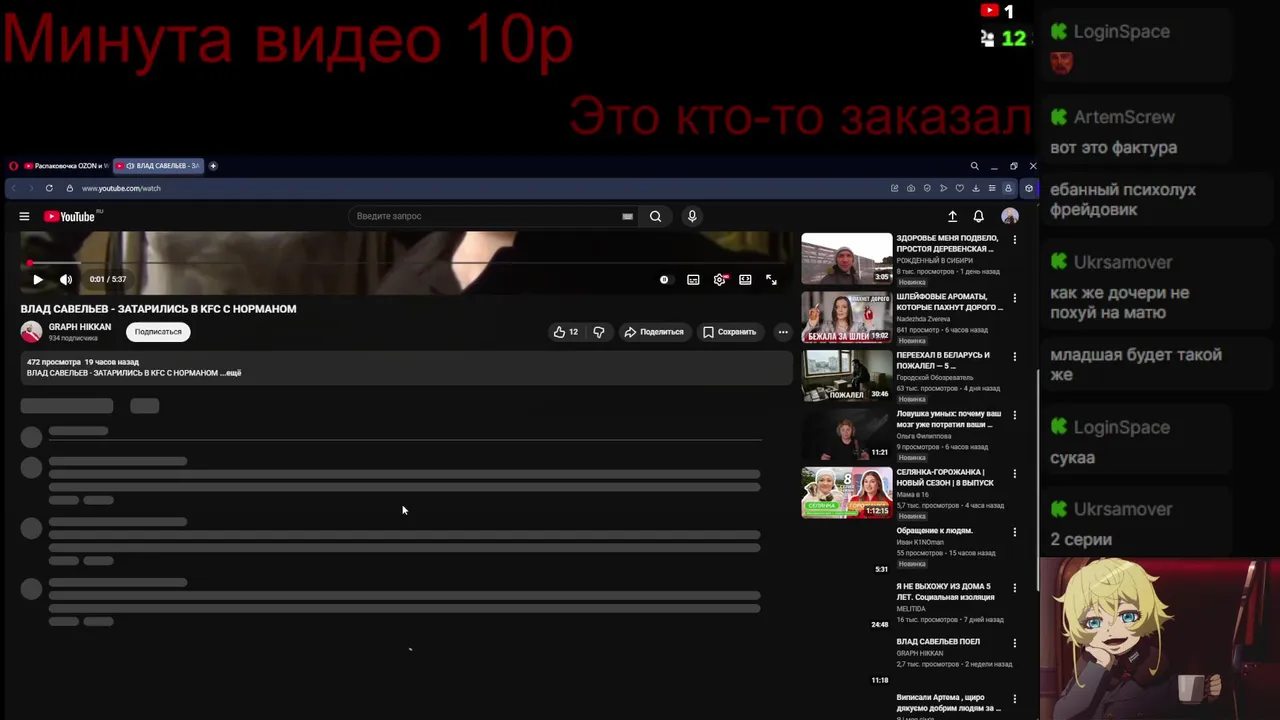
Task: Go back in the browser
Action: pos(13,188)
